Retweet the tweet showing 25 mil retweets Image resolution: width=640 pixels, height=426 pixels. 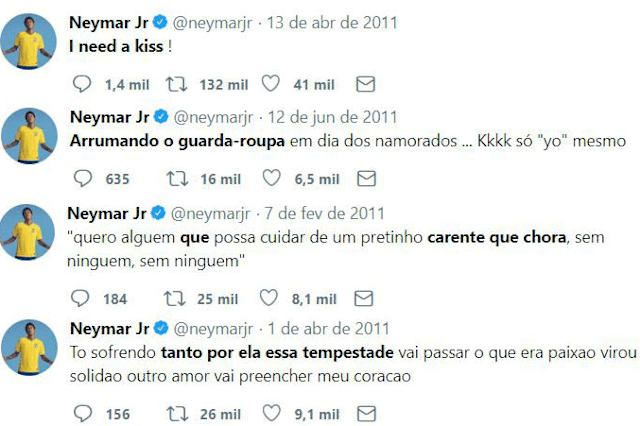(174, 298)
